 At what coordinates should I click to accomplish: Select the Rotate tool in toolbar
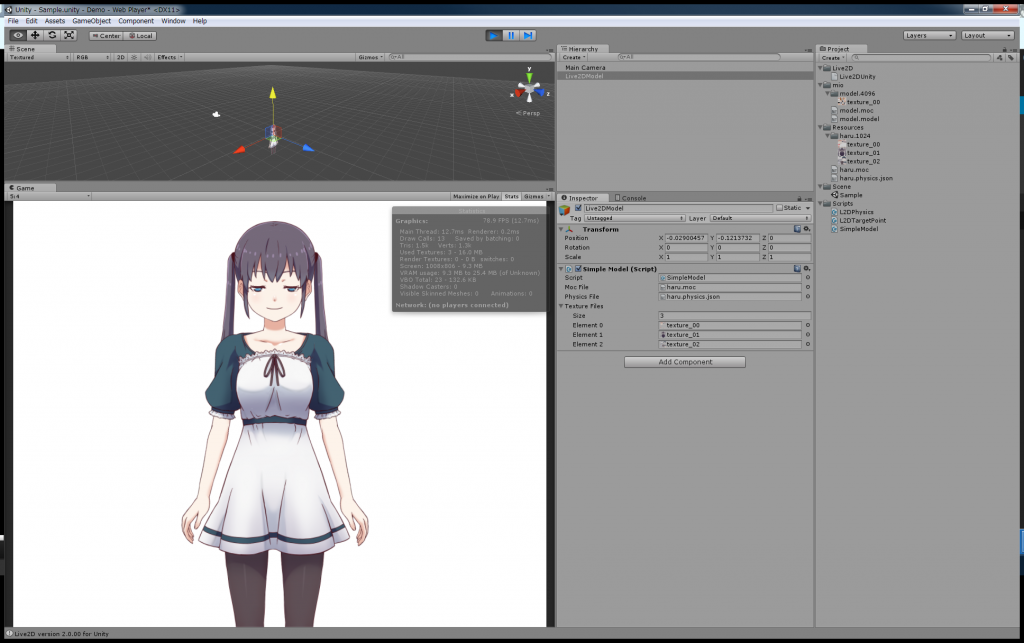(52, 35)
